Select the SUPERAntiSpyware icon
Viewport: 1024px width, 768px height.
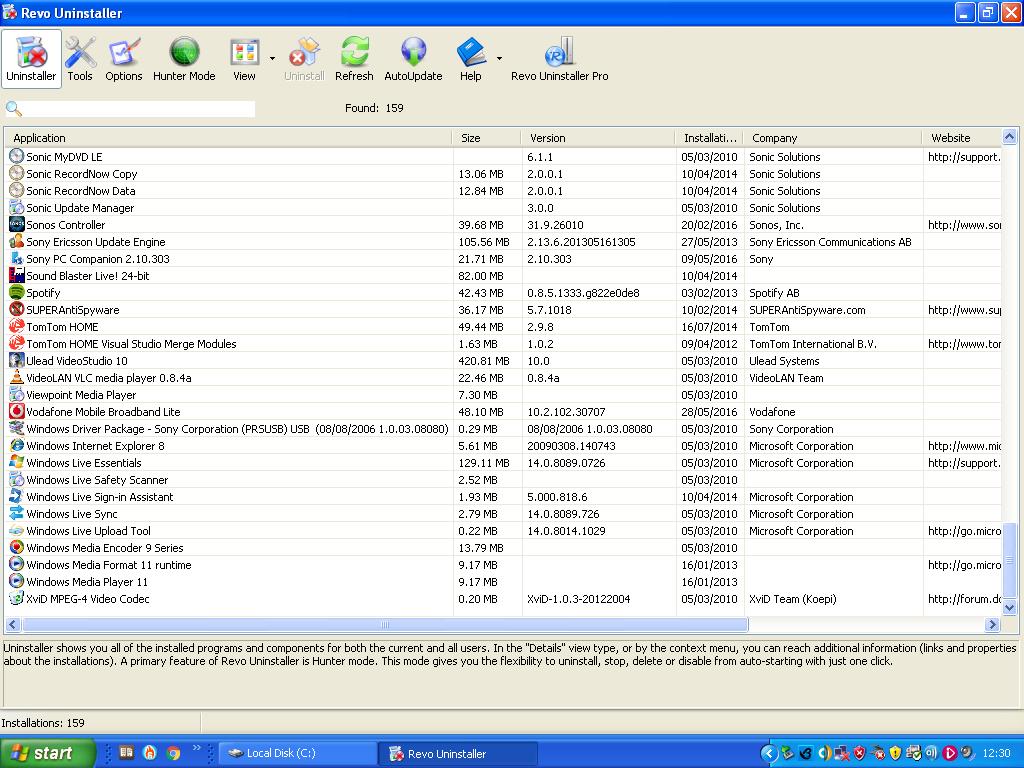click(16, 309)
